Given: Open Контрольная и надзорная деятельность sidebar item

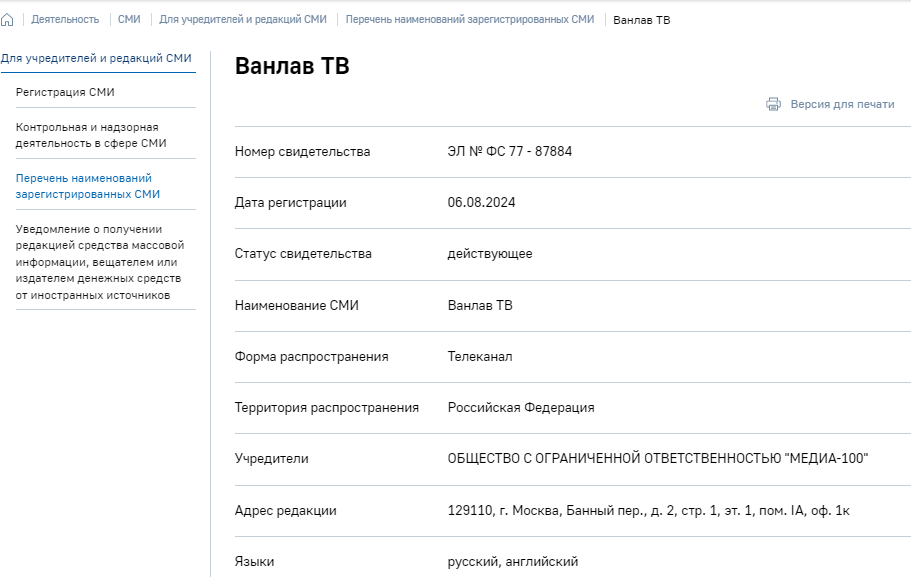Looking at the screenshot, I should [x=91, y=135].
